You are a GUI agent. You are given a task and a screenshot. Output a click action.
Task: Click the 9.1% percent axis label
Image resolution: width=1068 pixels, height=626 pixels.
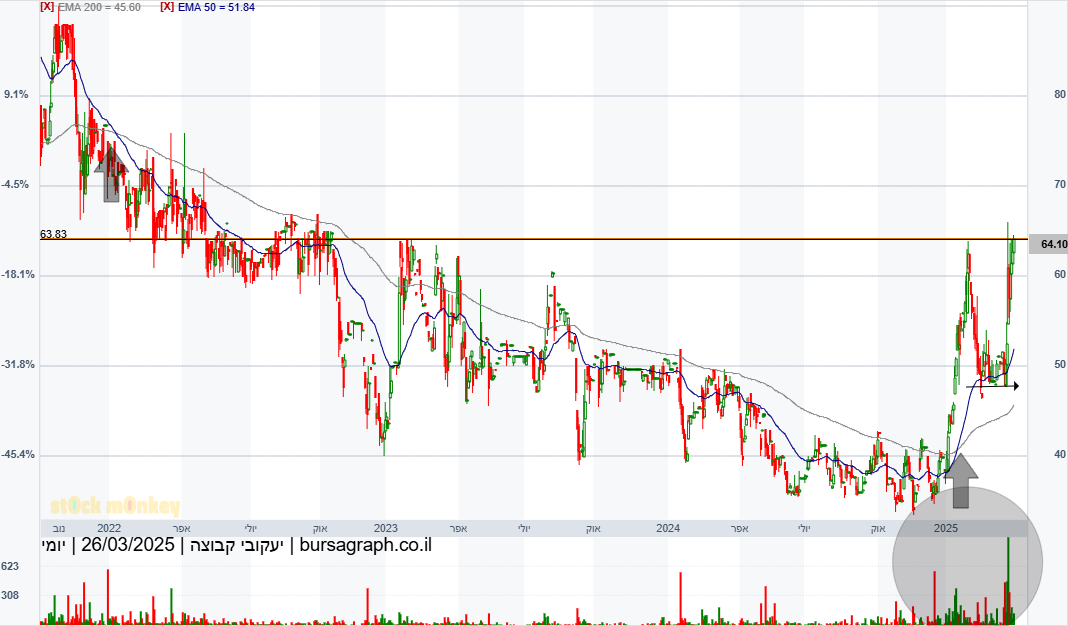(16, 95)
